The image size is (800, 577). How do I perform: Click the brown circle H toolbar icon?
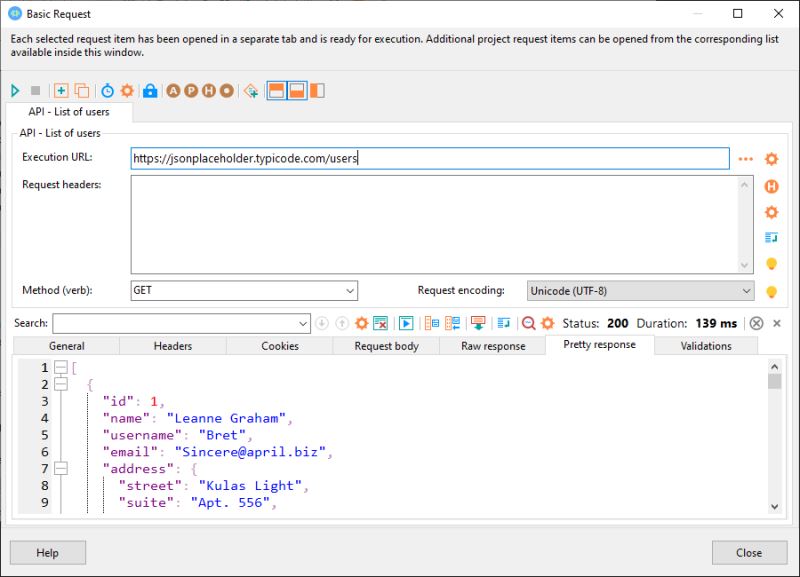click(x=209, y=91)
